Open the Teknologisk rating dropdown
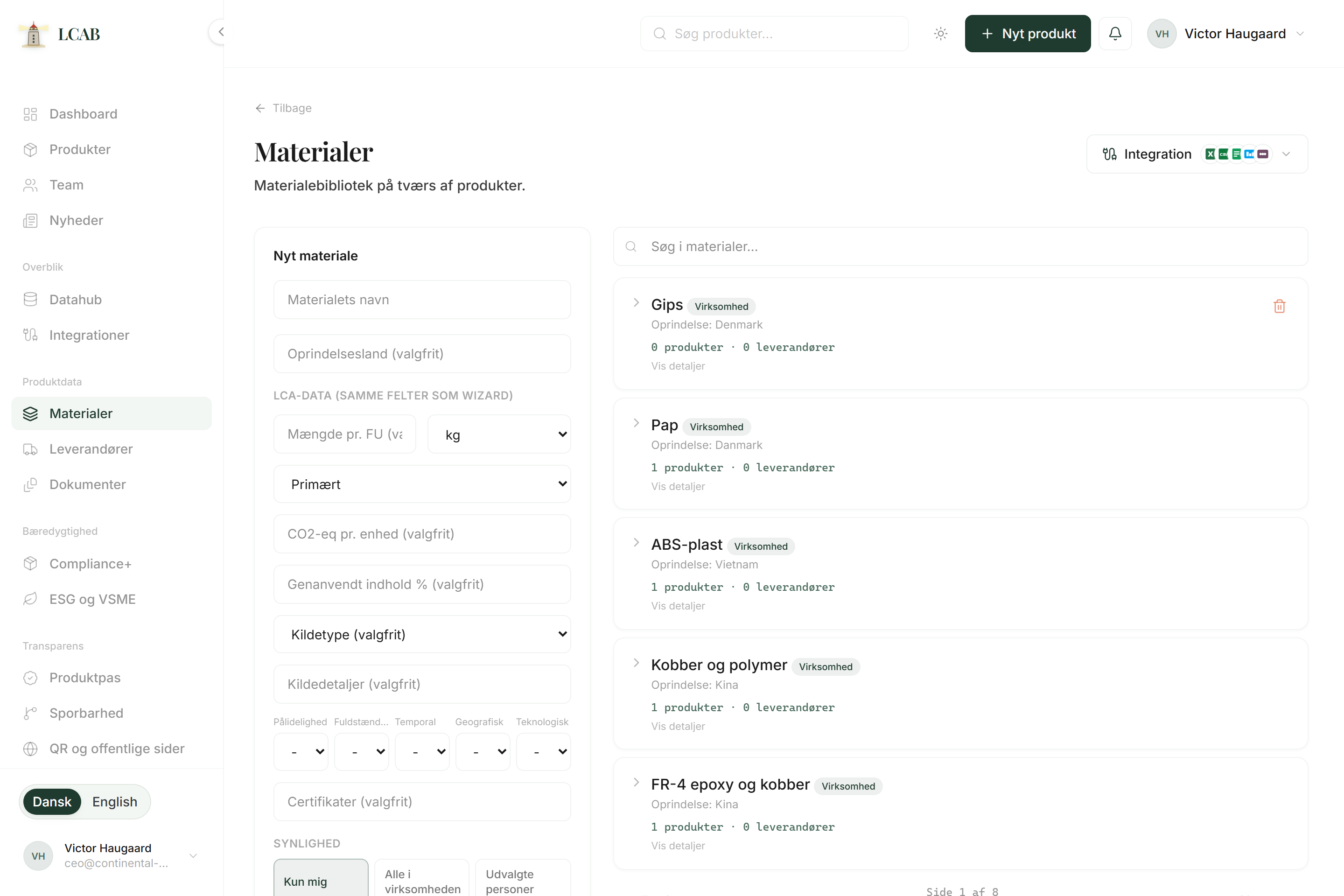Image resolution: width=1344 pixels, height=896 pixels. tap(543, 752)
